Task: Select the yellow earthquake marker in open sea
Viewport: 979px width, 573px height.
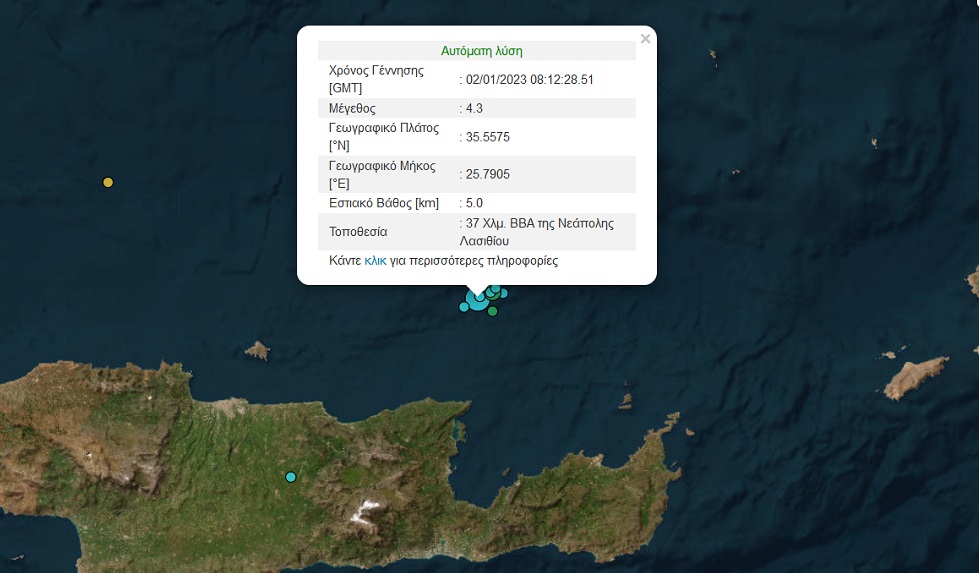Action: click(108, 182)
